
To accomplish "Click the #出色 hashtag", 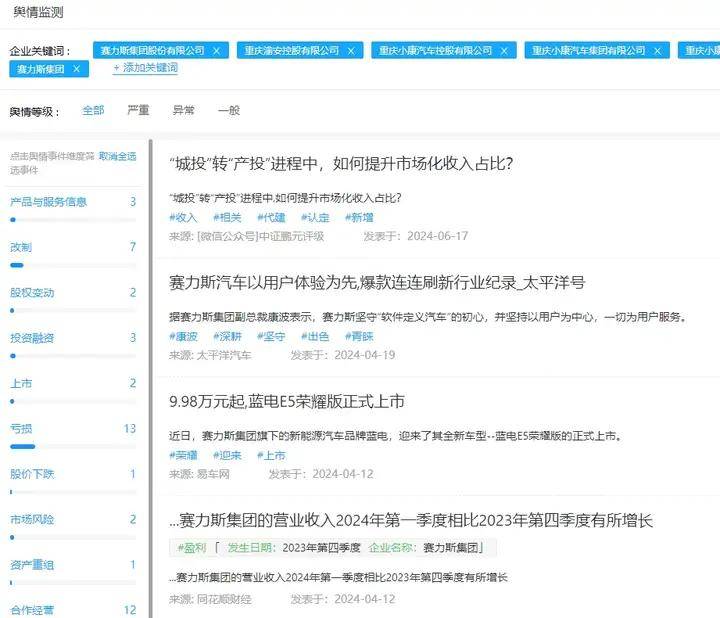I will point(315,337).
